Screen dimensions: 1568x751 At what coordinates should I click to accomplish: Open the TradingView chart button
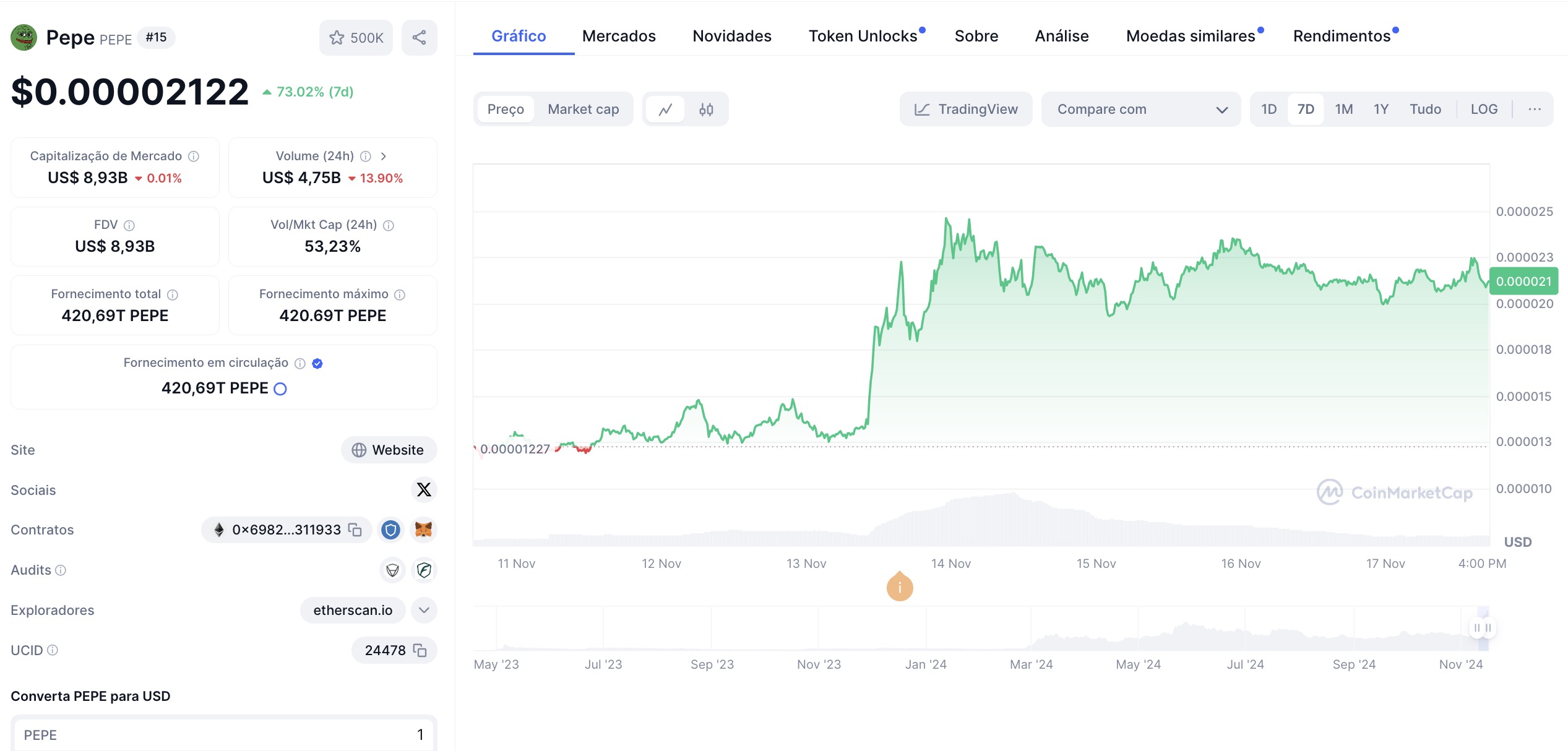[x=966, y=109]
